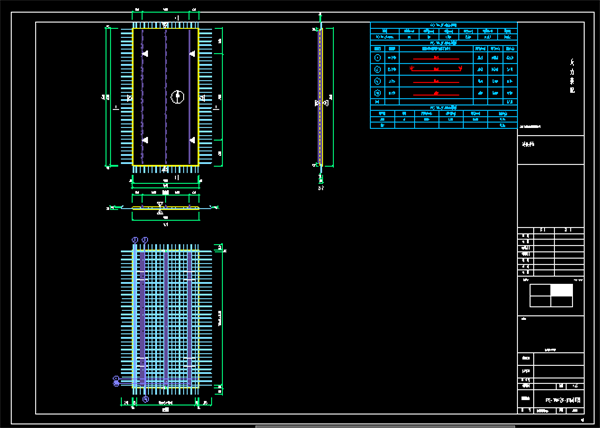Click the left circled callout above the rebar grid
600x428 pixels.
point(135,240)
